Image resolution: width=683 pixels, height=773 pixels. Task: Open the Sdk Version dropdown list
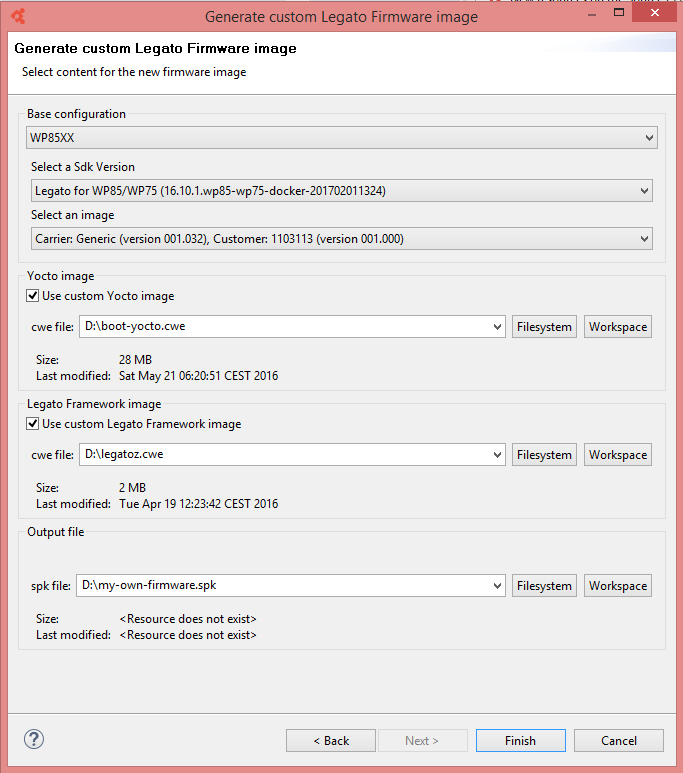645,191
